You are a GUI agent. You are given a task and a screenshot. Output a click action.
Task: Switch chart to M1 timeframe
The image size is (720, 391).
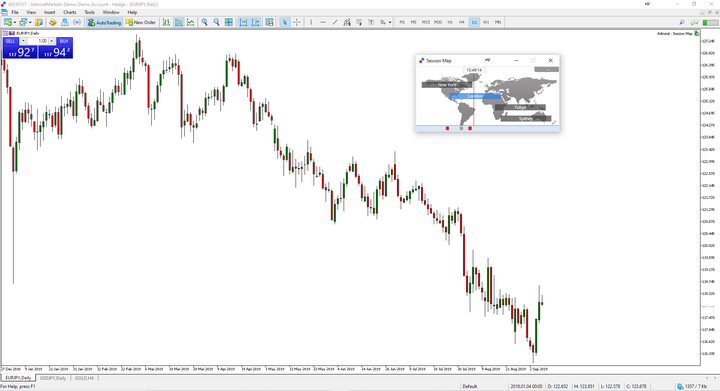pyautogui.click(x=402, y=22)
